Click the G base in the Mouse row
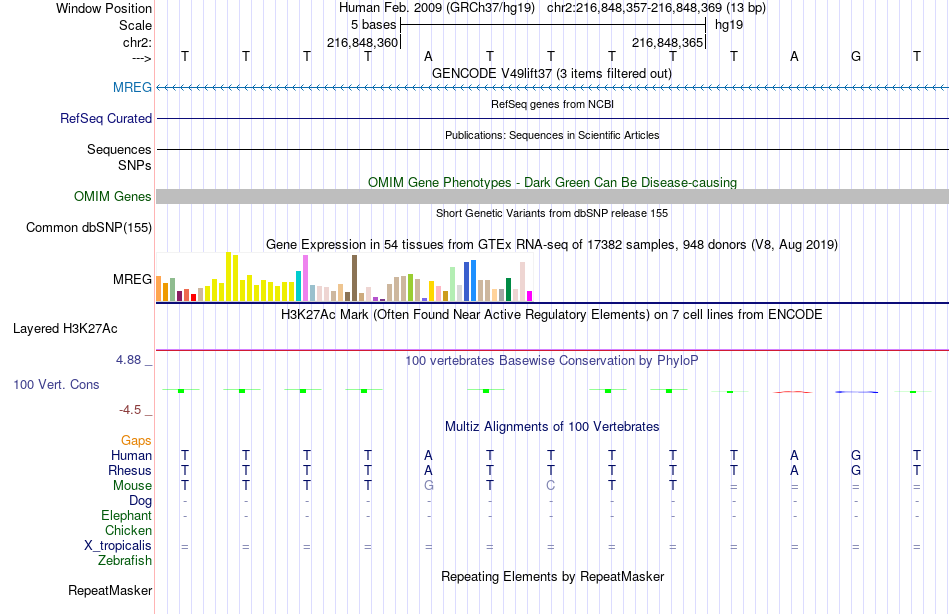Image resolution: width=950 pixels, height=614 pixels. coord(428,486)
